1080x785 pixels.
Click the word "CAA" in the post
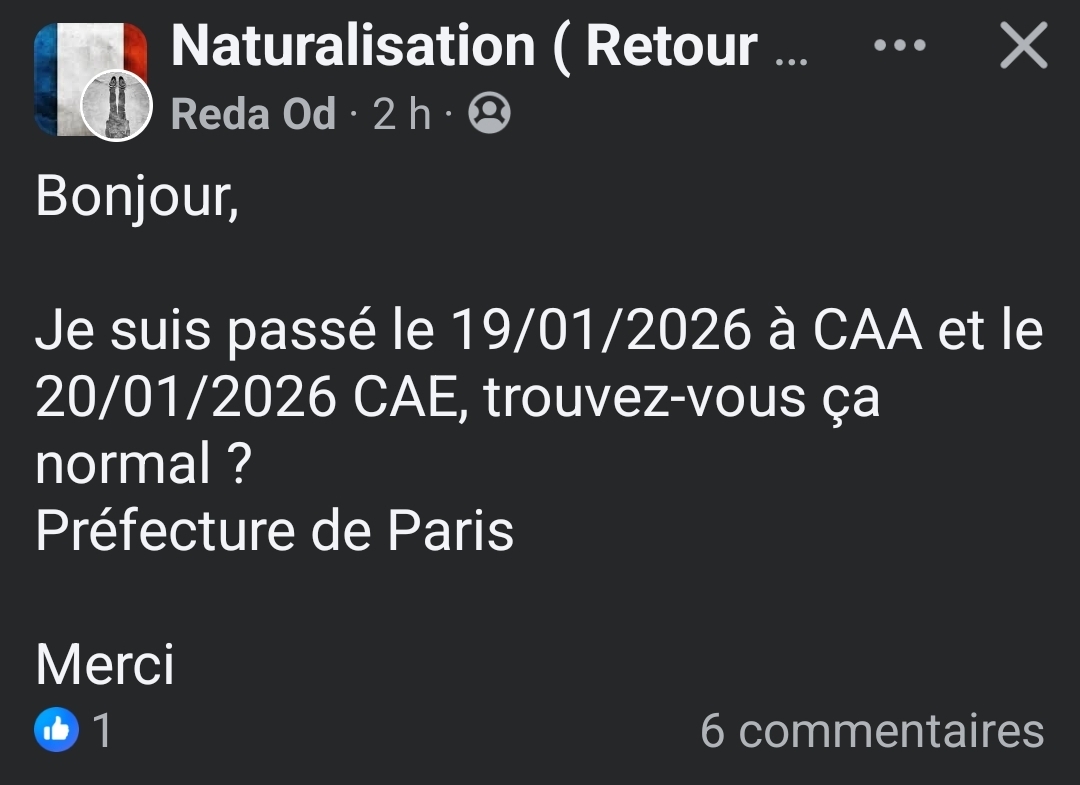coord(867,331)
